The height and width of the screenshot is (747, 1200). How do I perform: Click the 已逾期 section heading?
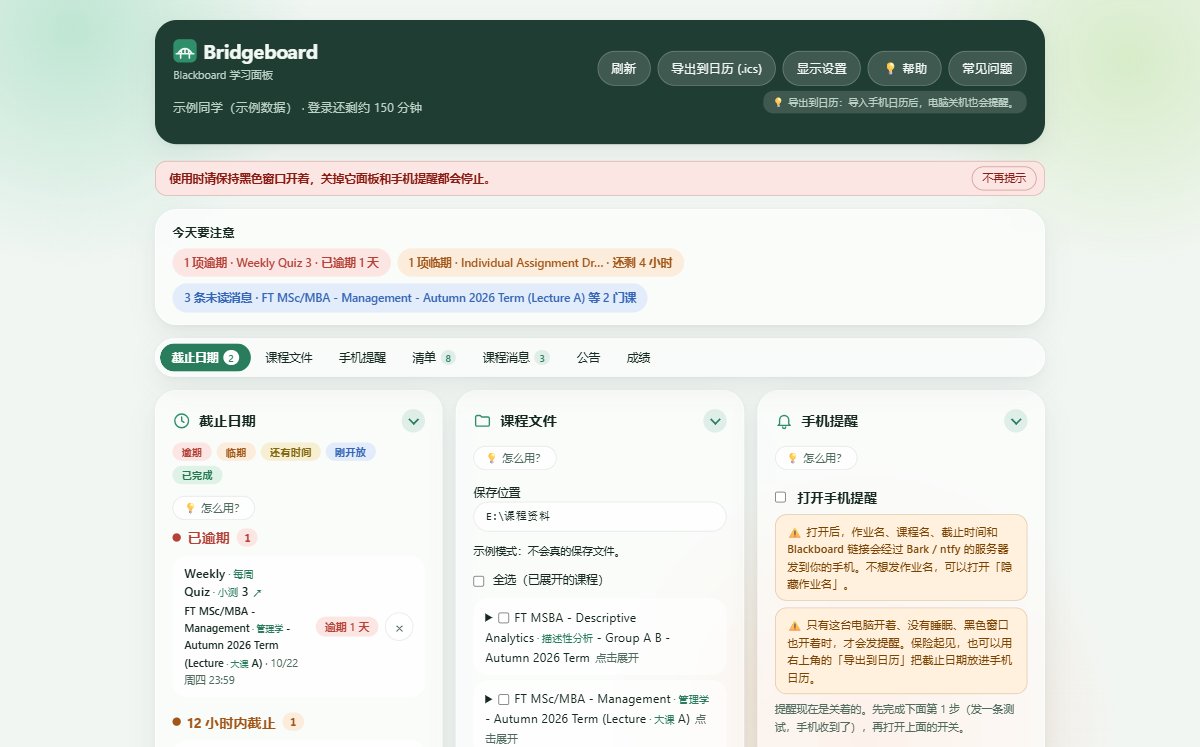coord(208,538)
